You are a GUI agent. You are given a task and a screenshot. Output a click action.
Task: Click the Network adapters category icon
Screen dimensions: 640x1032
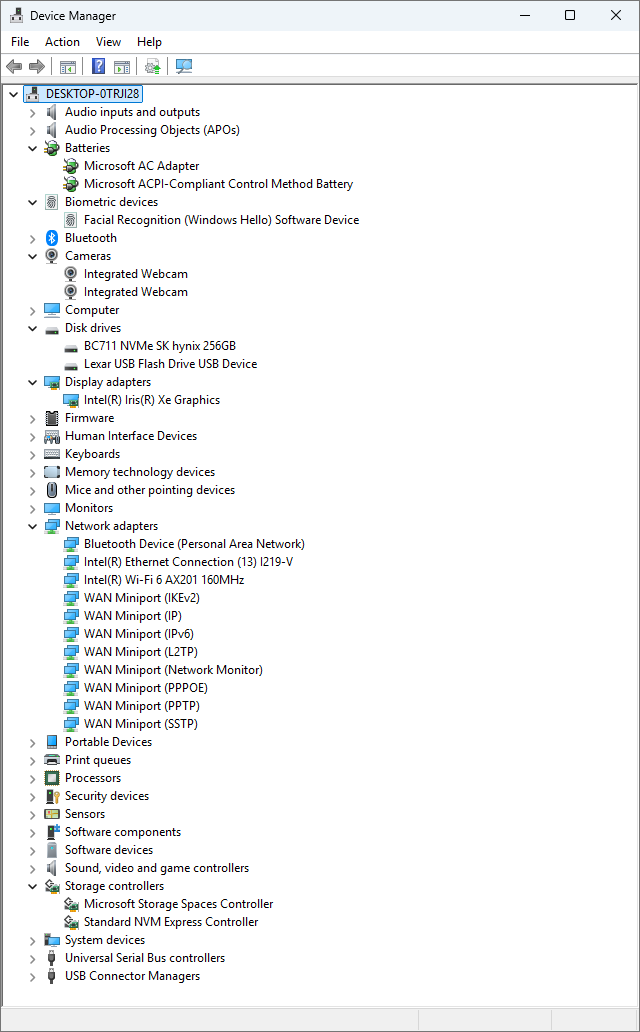click(x=52, y=527)
